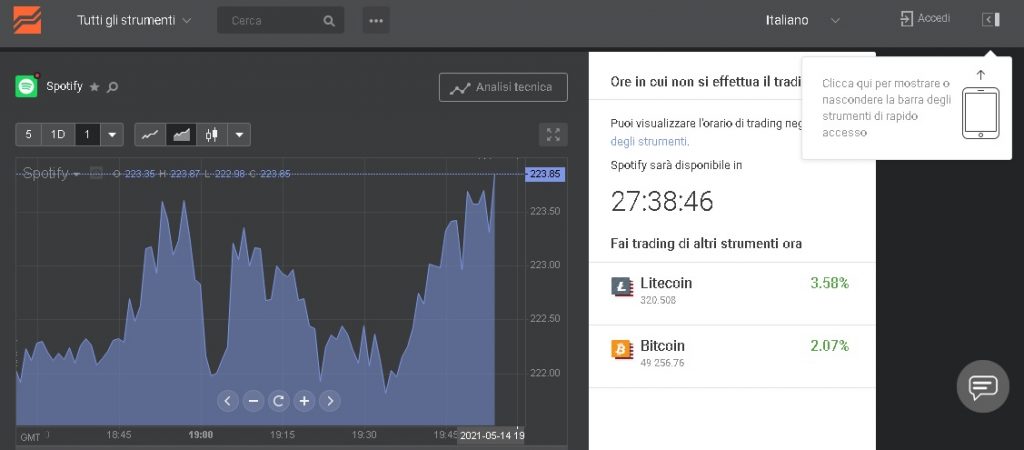Select the 1 minute timeframe button

coord(87,135)
